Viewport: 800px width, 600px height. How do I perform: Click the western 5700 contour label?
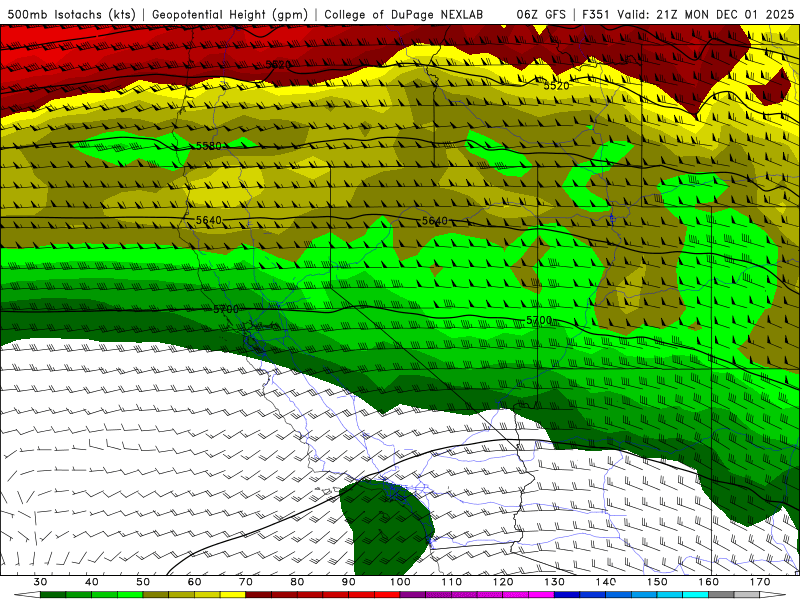coord(226,309)
